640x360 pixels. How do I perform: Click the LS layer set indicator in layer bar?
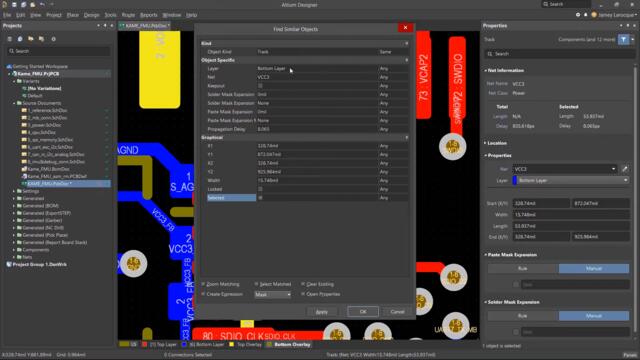[x=129, y=344]
